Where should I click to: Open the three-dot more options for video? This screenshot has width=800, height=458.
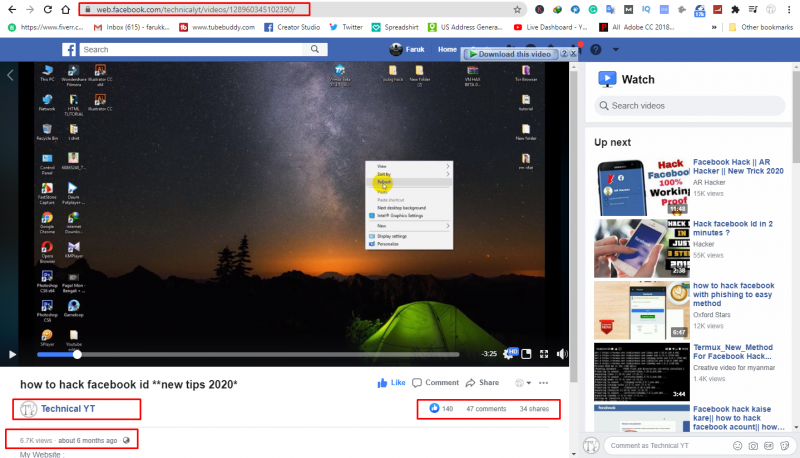coord(543,383)
